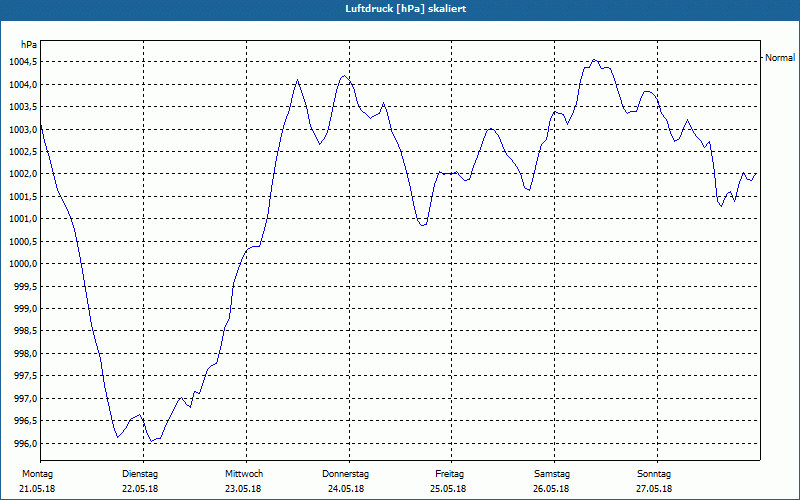Click the 'Mittwoch' day label
This screenshot has height=500, width=800.
pos(244,474)
